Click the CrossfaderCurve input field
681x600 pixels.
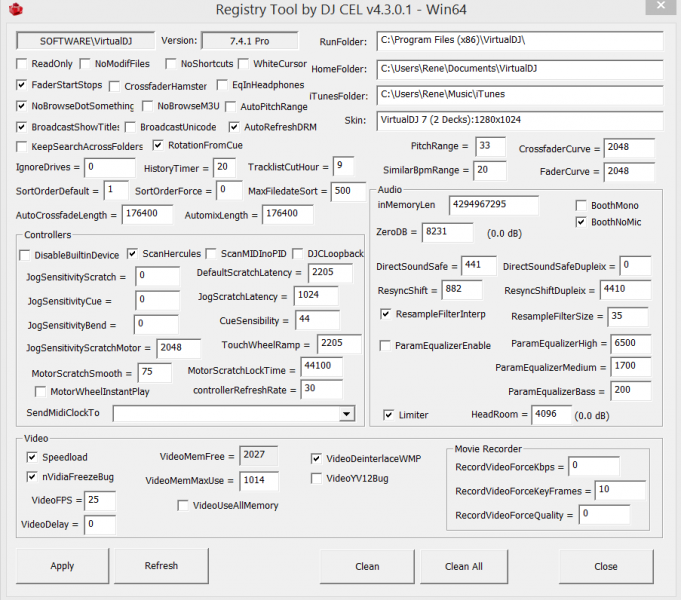pos(629,148)
